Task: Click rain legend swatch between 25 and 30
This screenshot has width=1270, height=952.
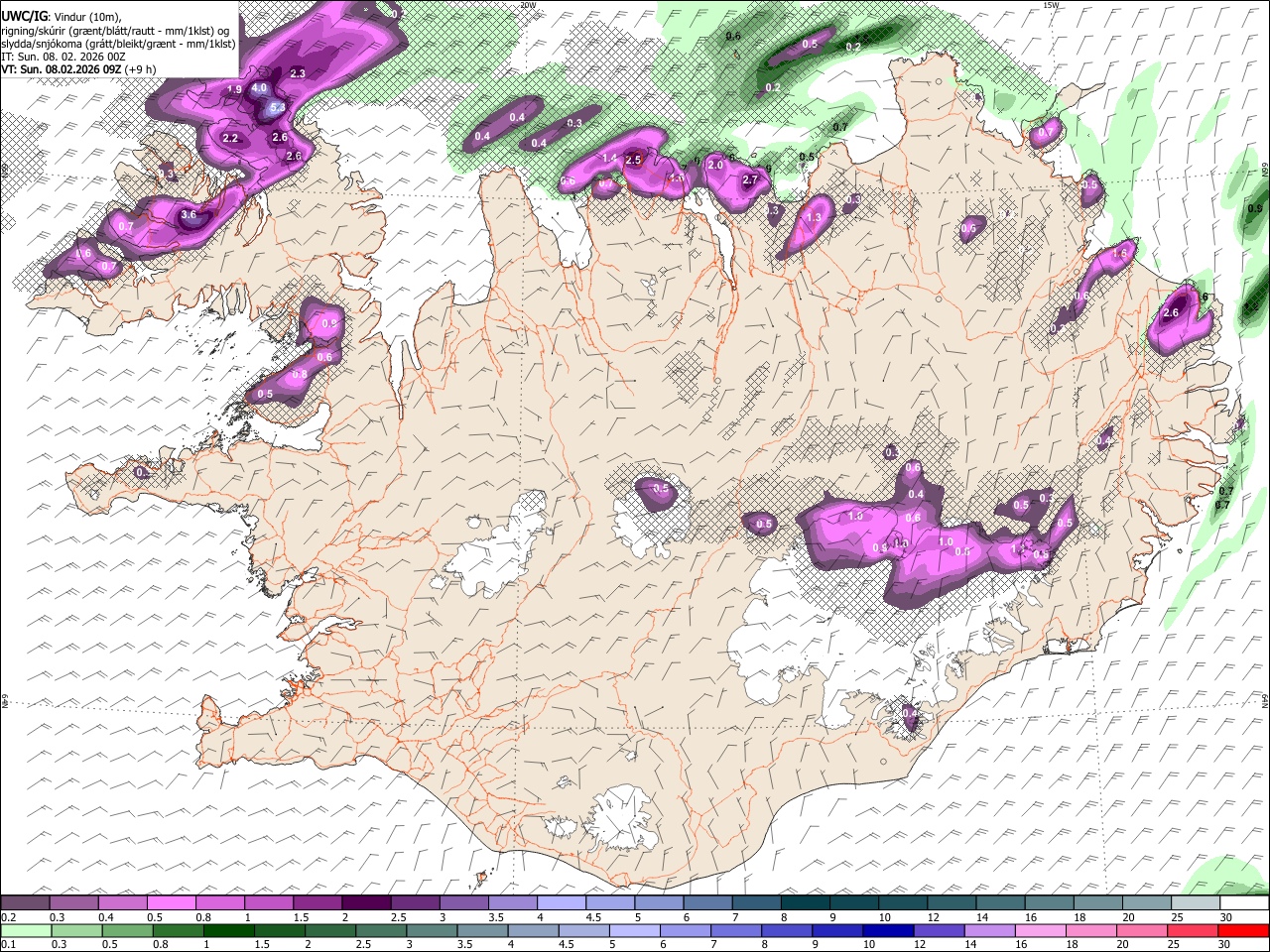Action: [1194, 930]
